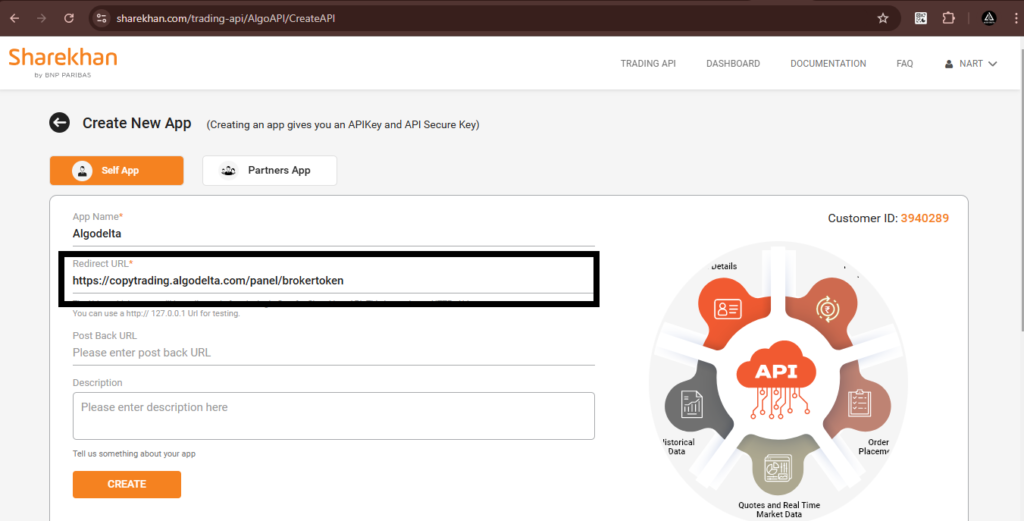Click the CREATE button
This screenshot has height=521, width=1024.
(127, 484)
